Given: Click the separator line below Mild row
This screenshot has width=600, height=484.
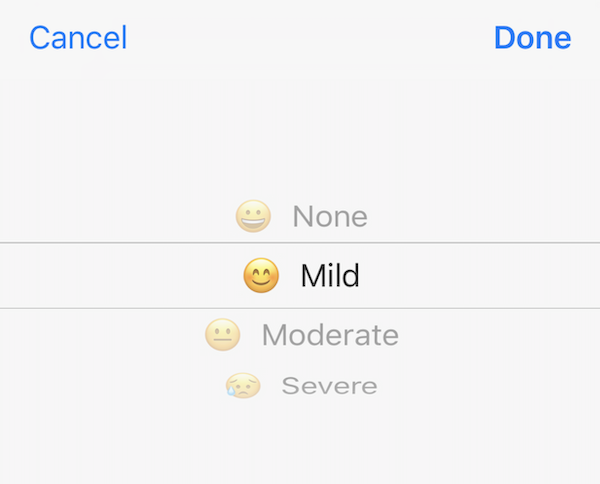Looking at the screenshot, I should tap(300, 308).
